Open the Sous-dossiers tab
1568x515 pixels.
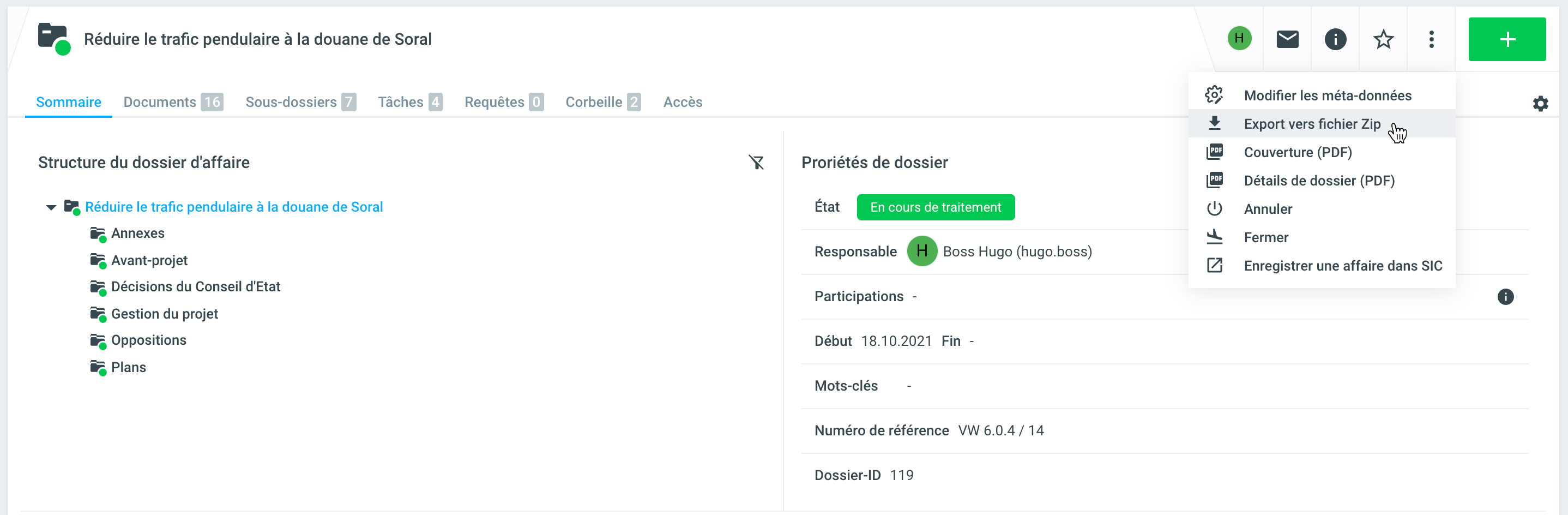(300, 102)
